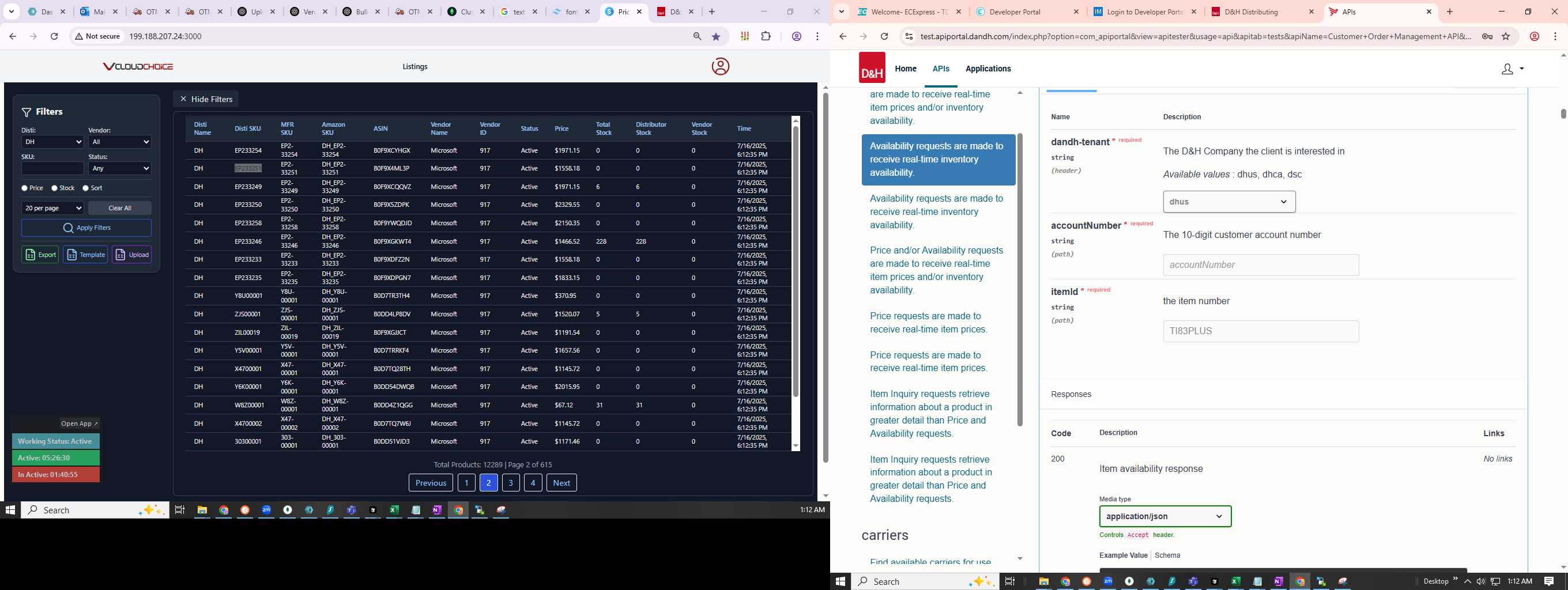Reload the left browser page
This screenshot has width=1568, height=590.
coord(54,36)
